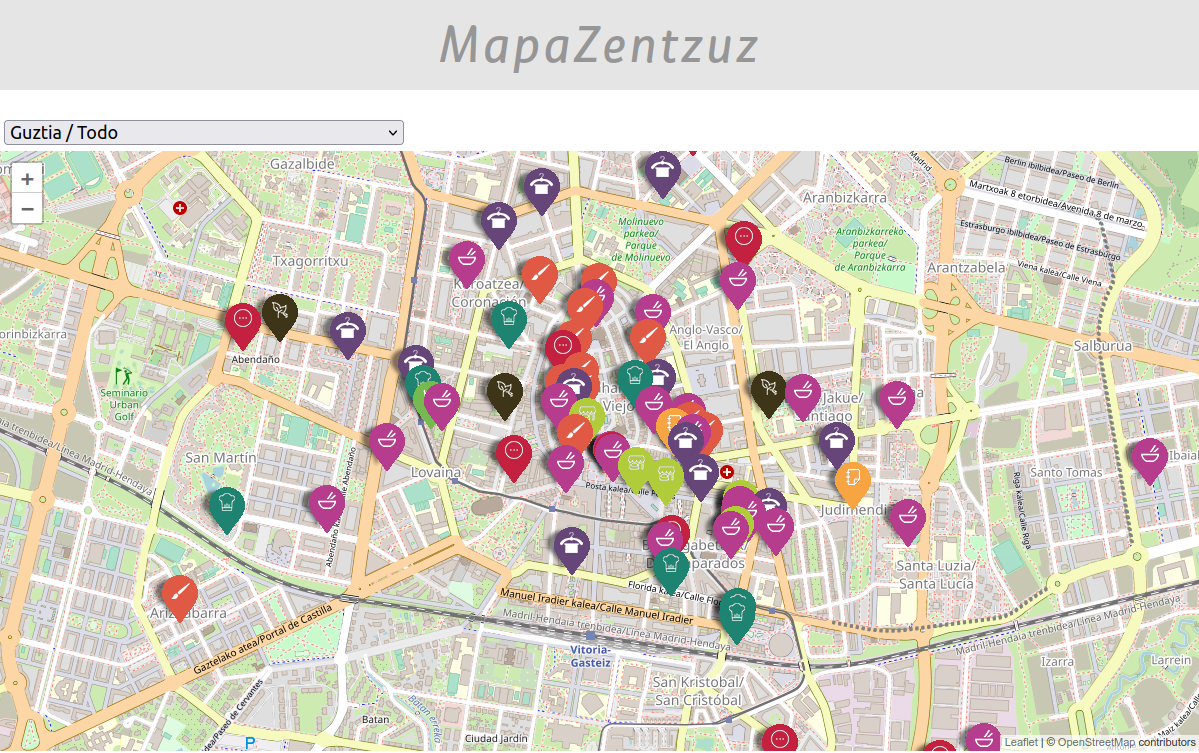Click the MapaZentzuz page title

point(599,45)
